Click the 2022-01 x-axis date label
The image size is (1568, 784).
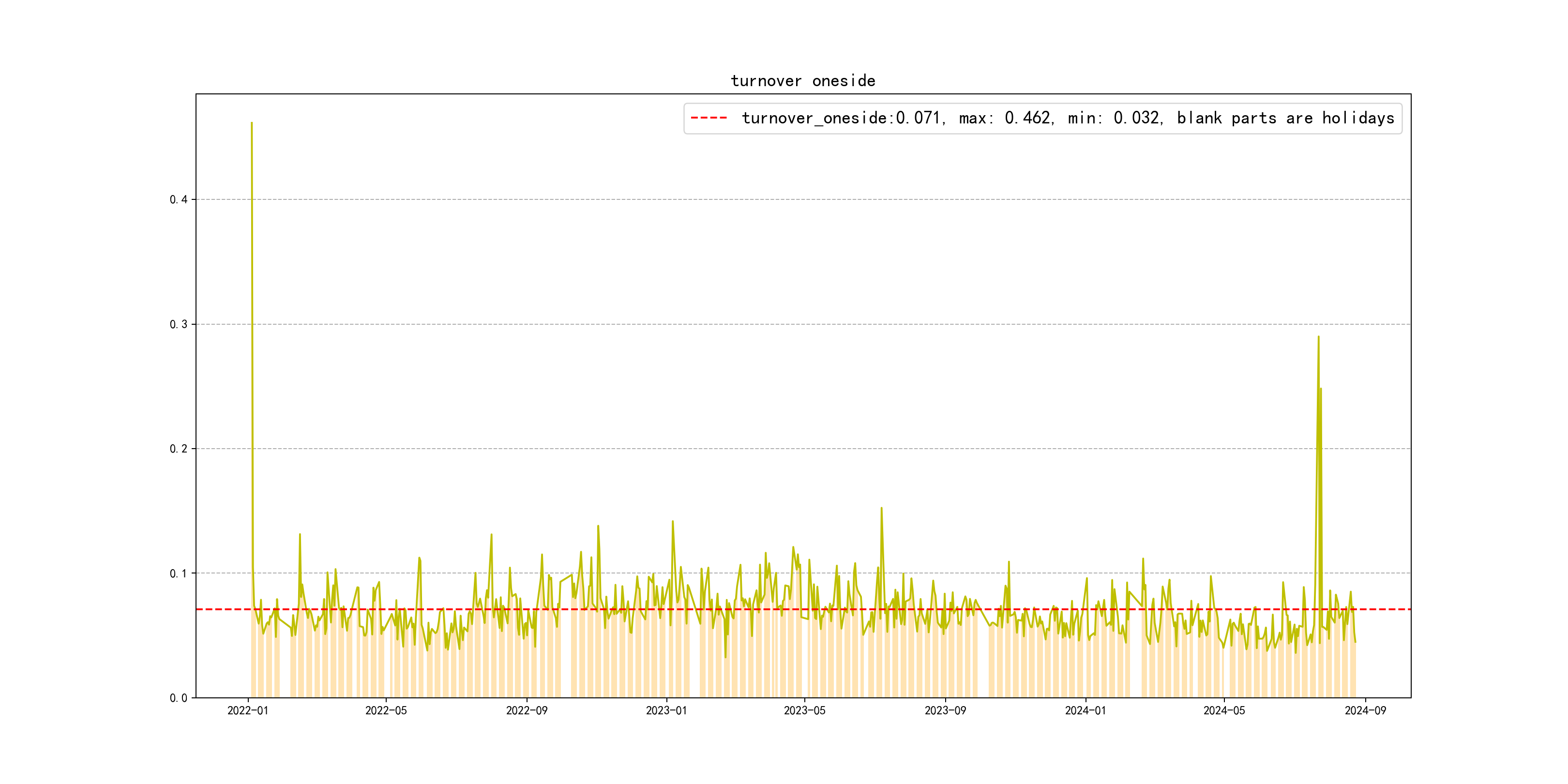coord(248,711)
